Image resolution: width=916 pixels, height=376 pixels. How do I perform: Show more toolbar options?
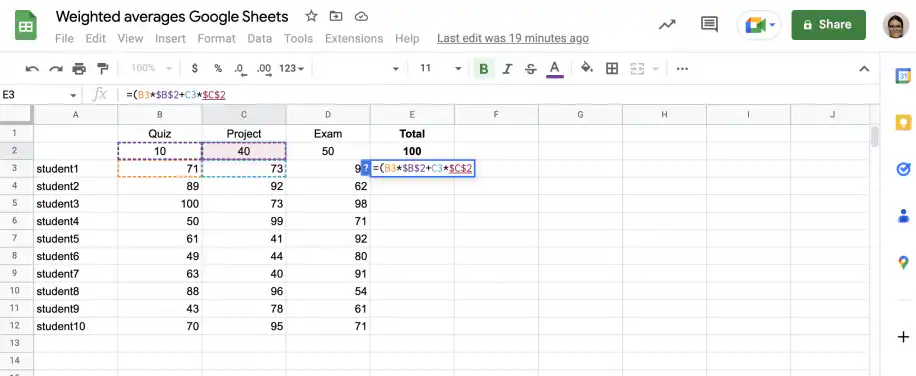click(x=682, y=69)
